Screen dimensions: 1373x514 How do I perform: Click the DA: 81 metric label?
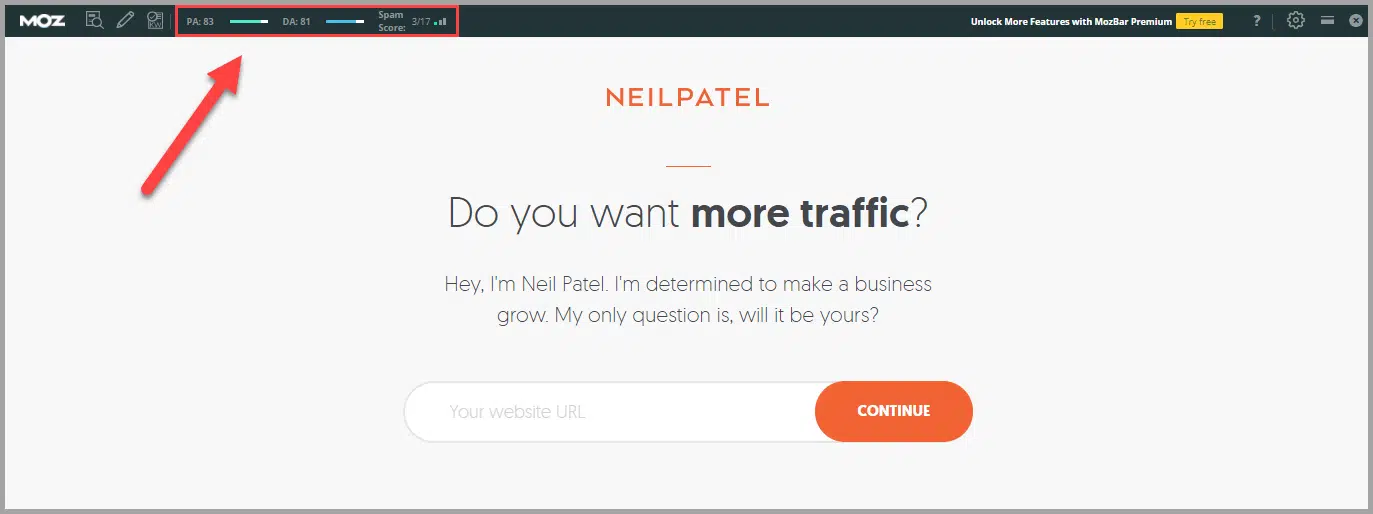(296, 21)
